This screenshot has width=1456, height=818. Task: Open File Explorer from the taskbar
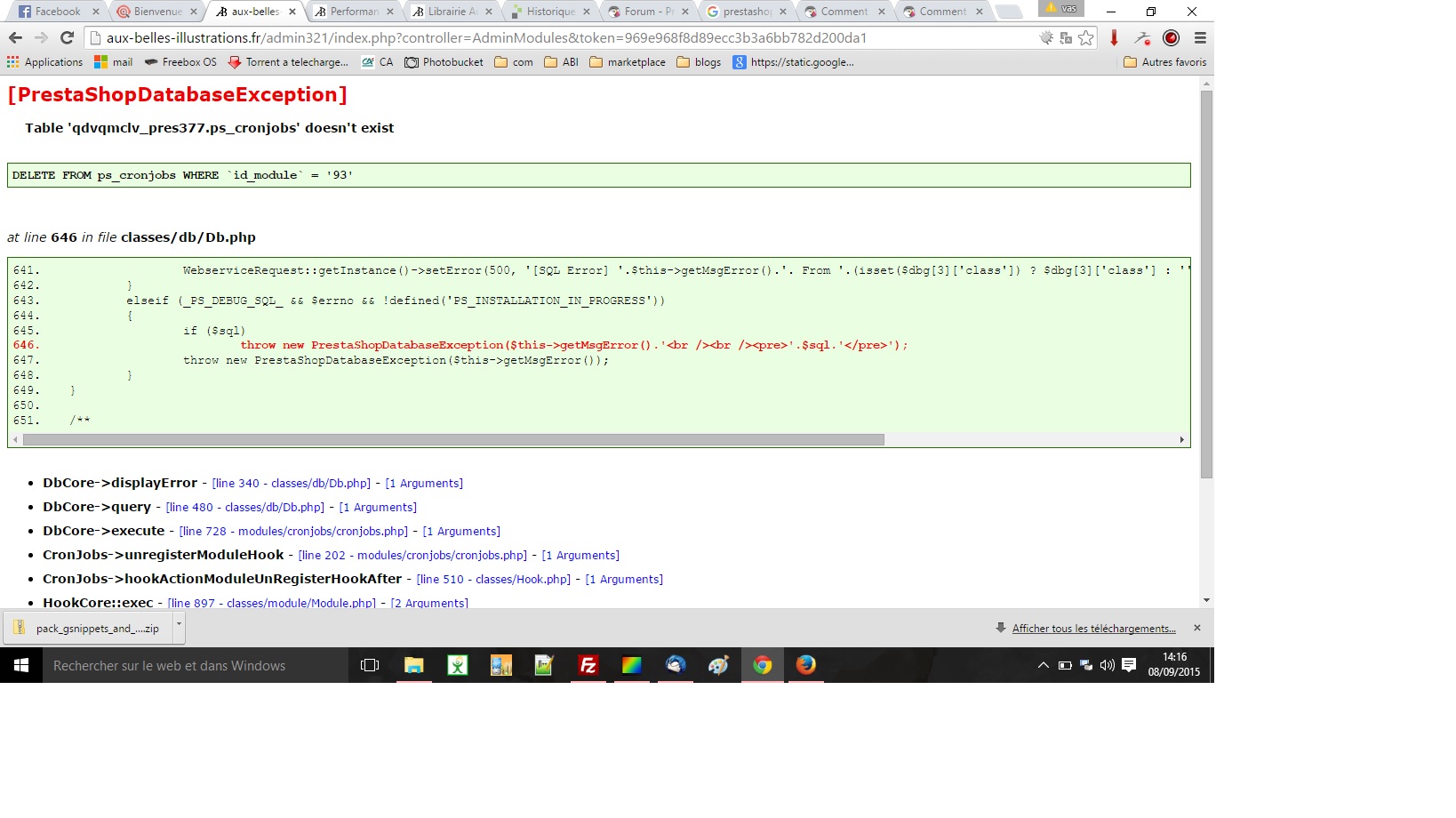pyautogui.click(x=414, y=665)
